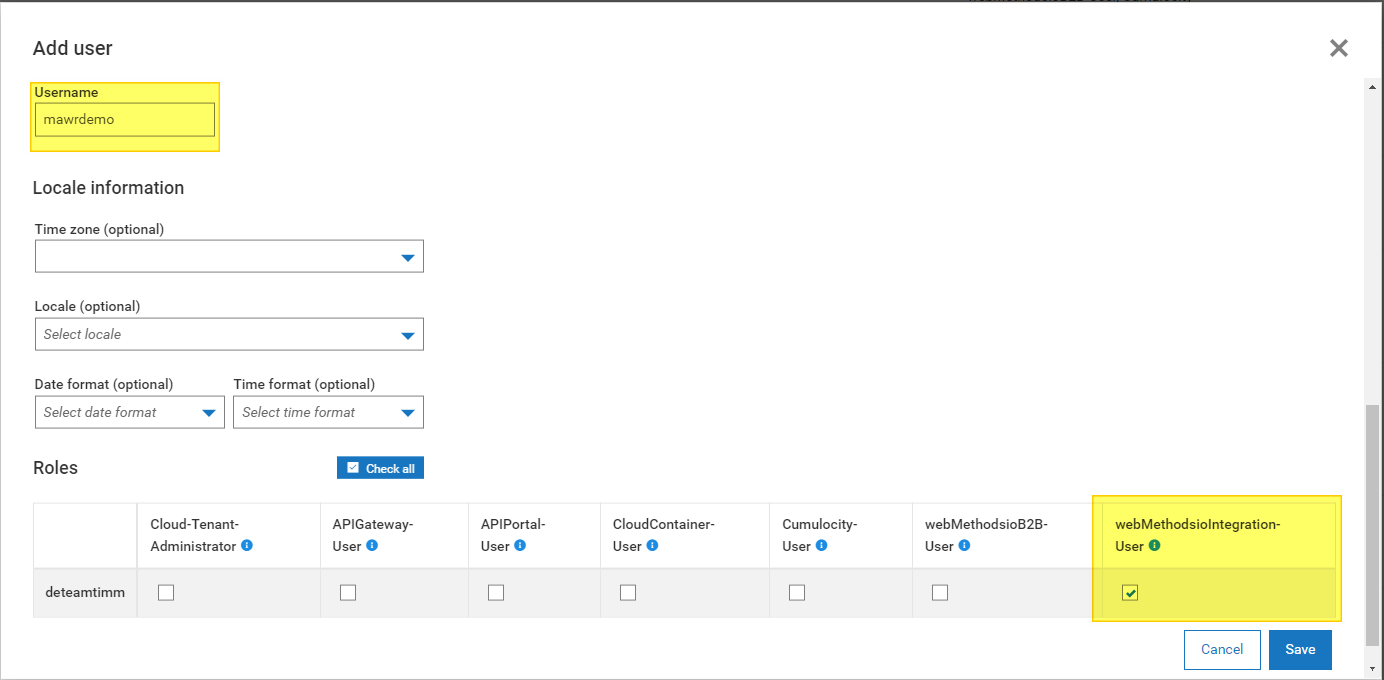Open the Select time format dropdown
Screen dimensions: 1384x680
pyautogui.click(x=328, y=413)
